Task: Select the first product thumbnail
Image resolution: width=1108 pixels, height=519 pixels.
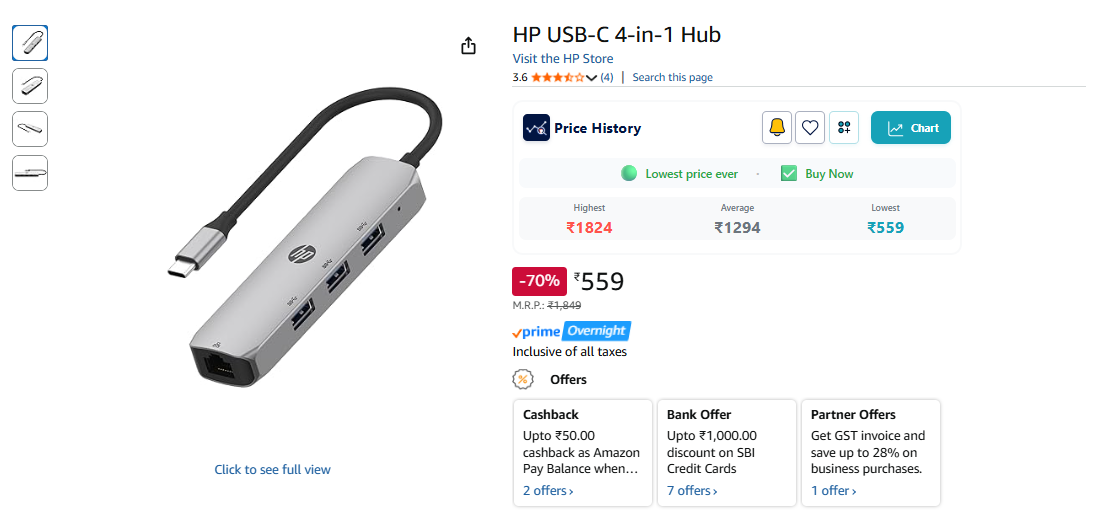Action: [30, 43]
